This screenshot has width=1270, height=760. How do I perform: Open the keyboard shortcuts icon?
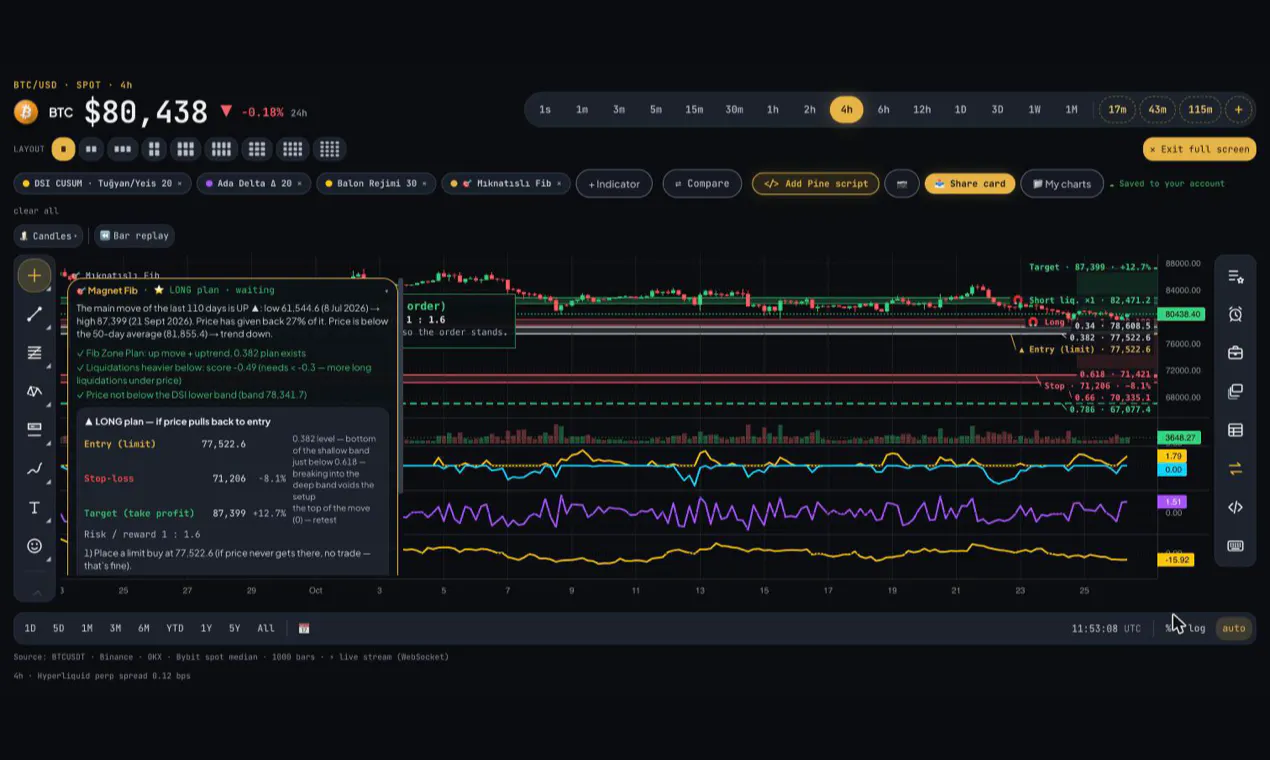point(1235,546)
